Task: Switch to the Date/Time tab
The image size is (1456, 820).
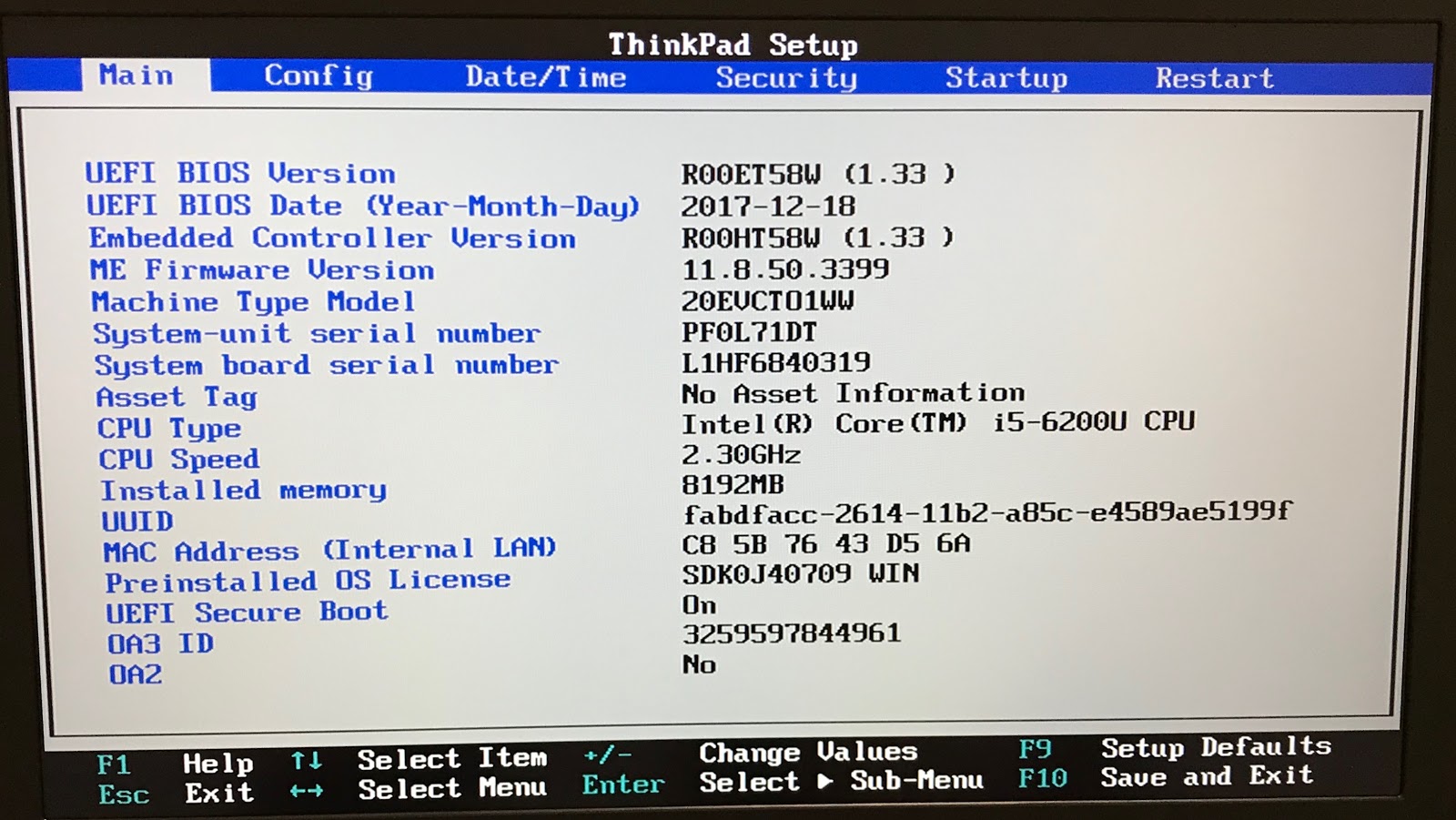Action: [x=546, y=76]
